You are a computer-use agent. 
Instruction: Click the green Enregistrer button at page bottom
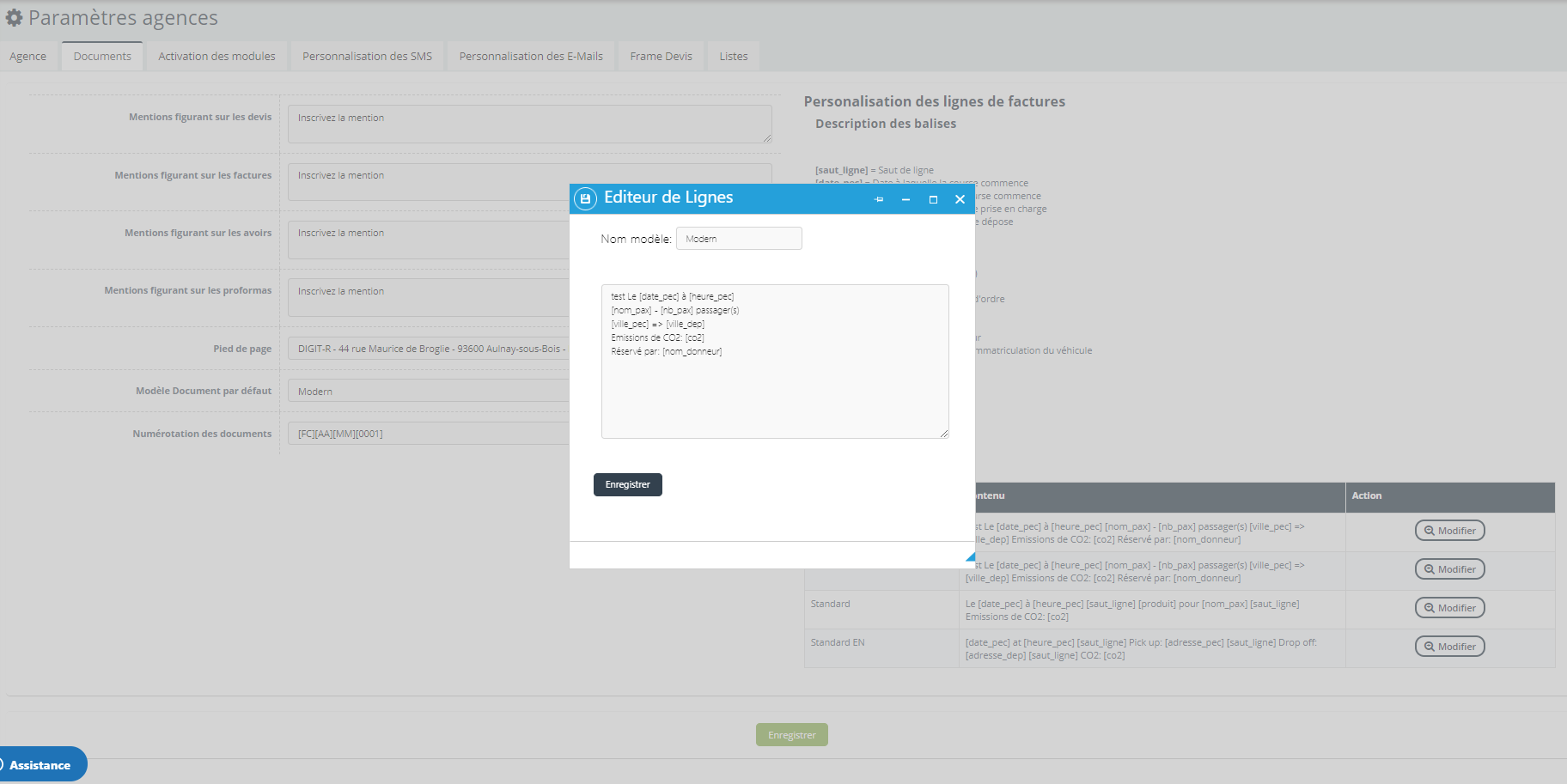791,735
